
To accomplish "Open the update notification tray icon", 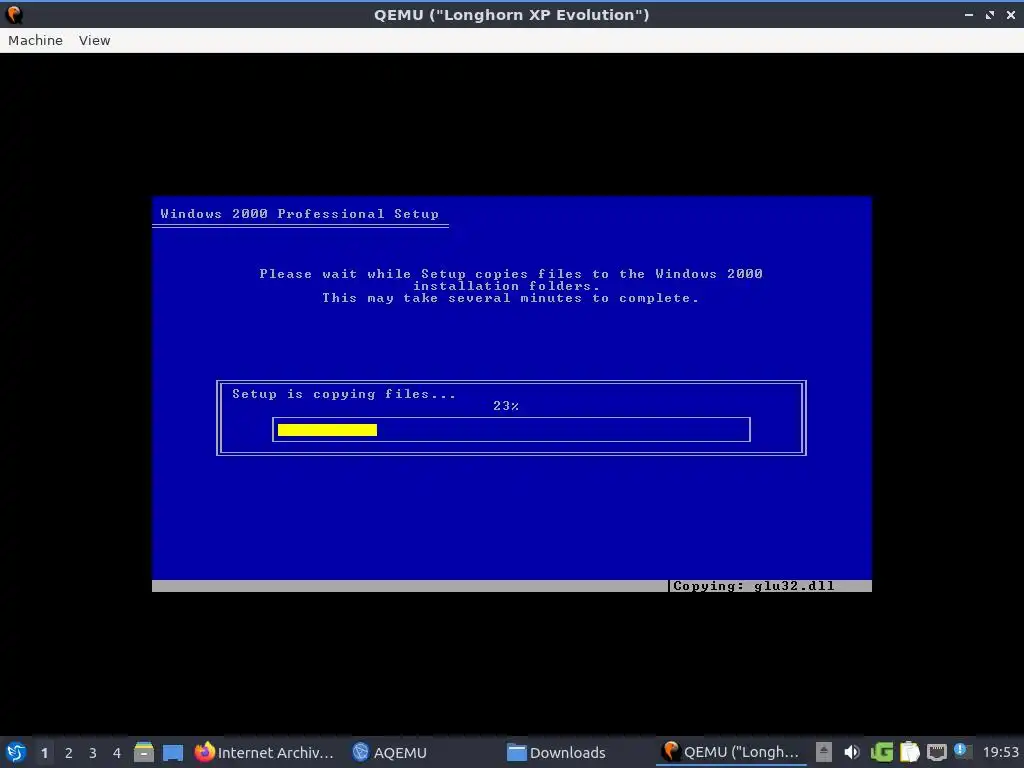I will 961,751.
